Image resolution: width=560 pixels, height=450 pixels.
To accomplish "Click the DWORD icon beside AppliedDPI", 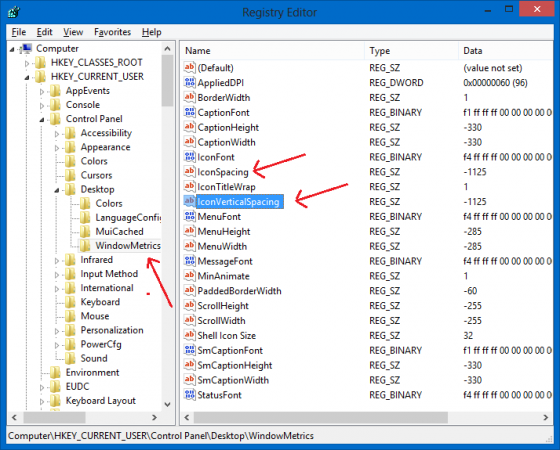I will tap(189, 82).
